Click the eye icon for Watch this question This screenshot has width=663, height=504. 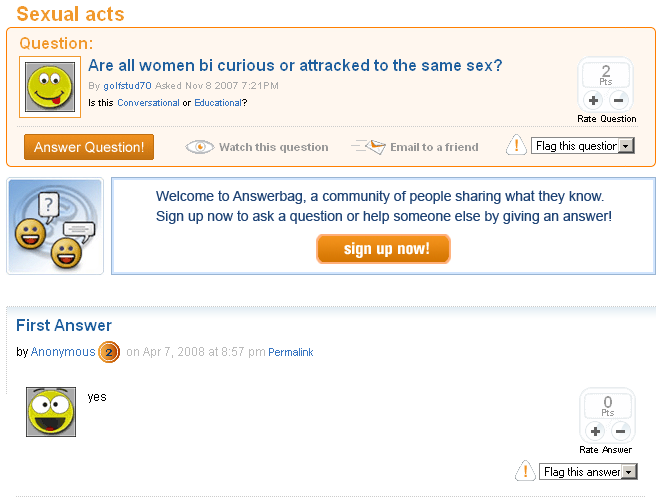pos(200,147)
